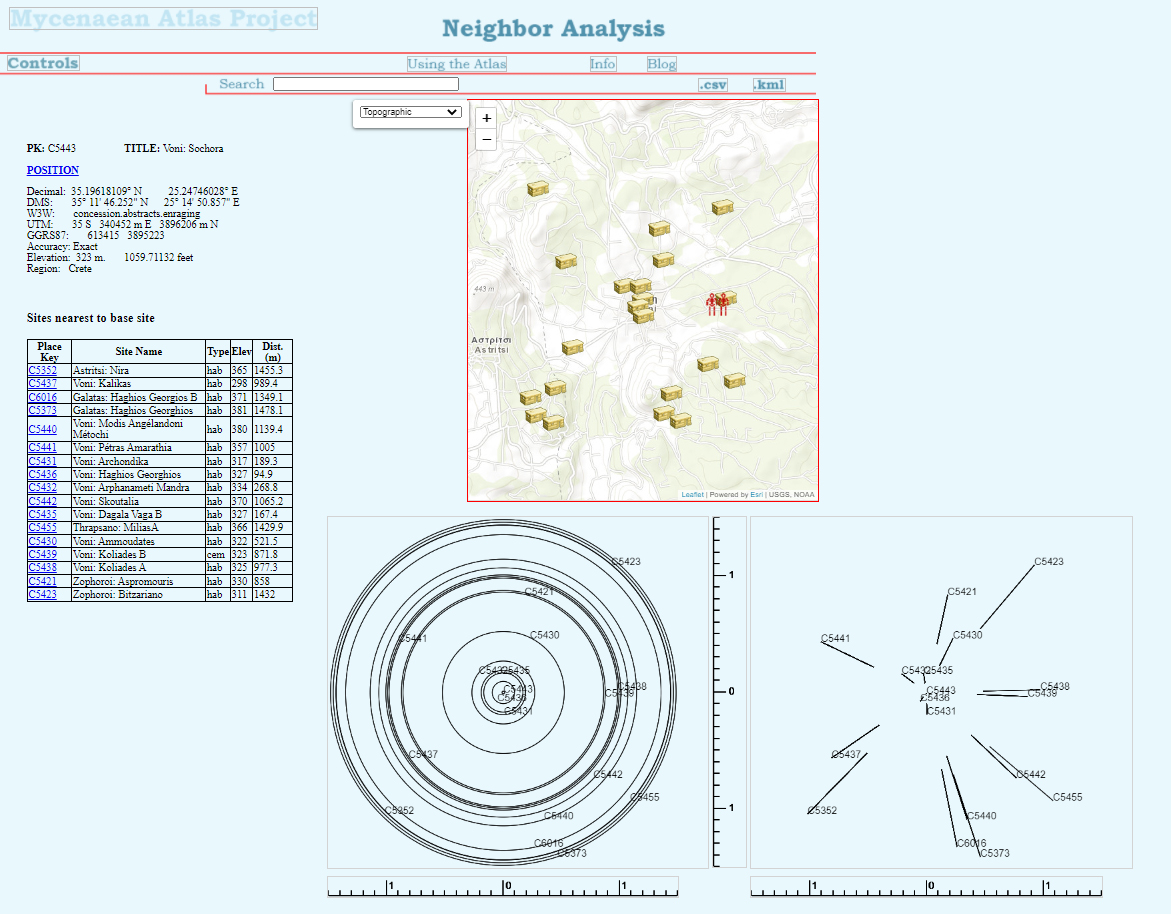Click habitation marker overlapping the red skeleton
1171x914 pixels.
point(728,297)
